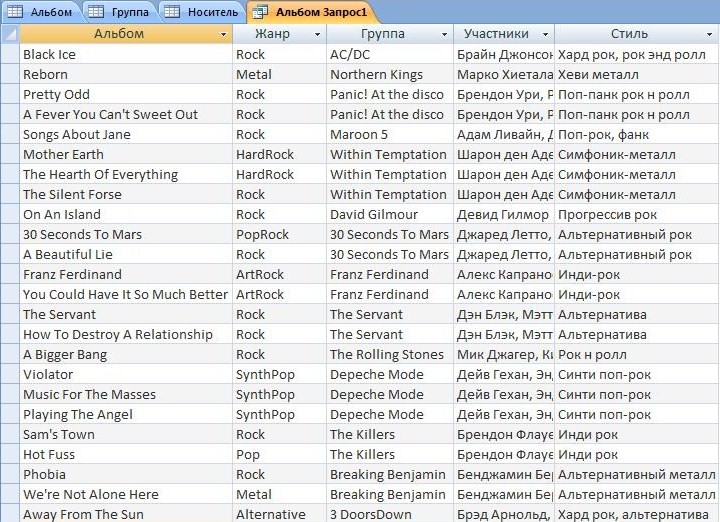Image resolution: width=720 pixels, height=522 pixels.
Task: Click the 'Прогрессив рок' style cell
Action: [x=636, y=214]
